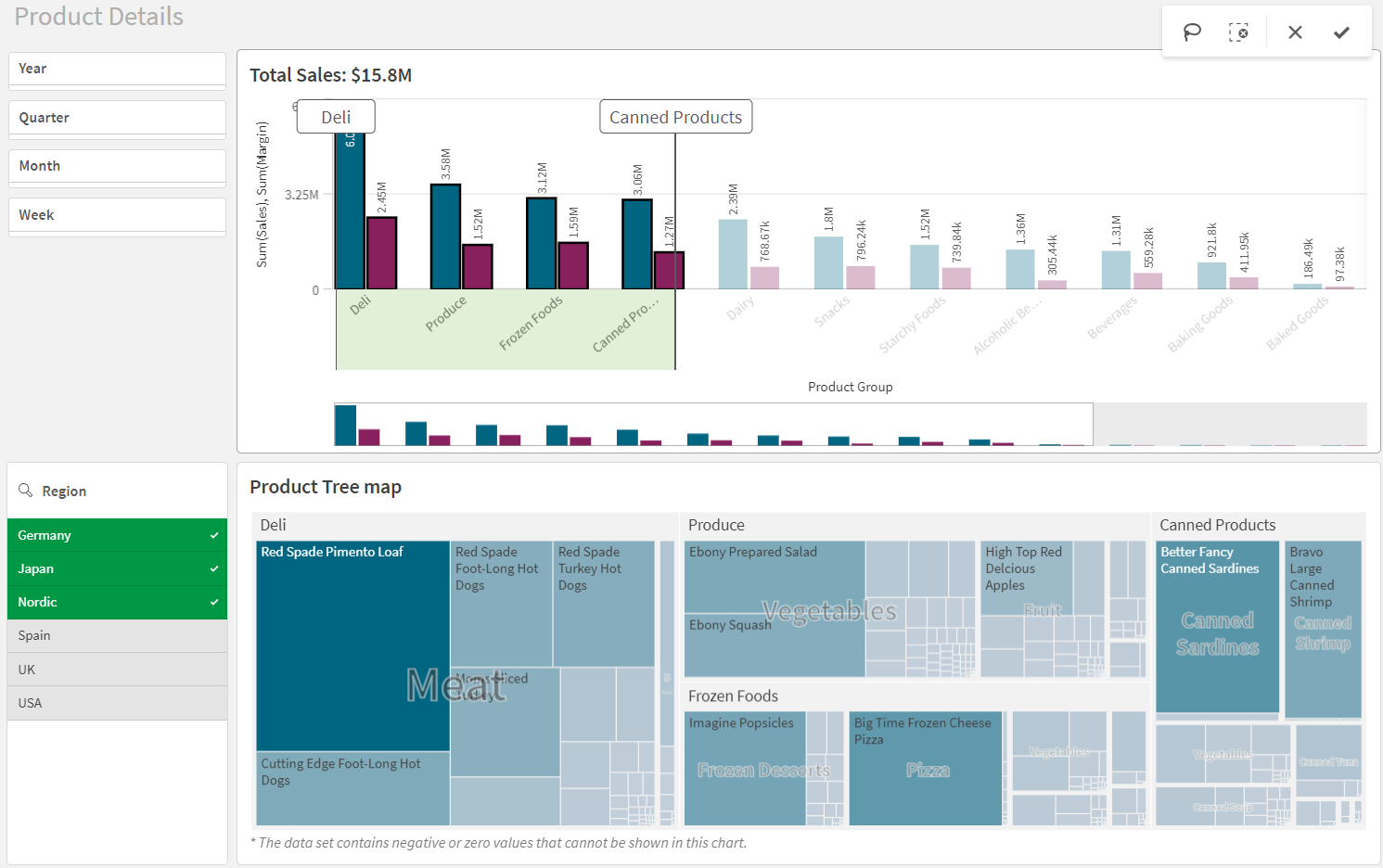Expand the Week filter pane
Viewport: 1383px width, 868px height.
(117, 214)
